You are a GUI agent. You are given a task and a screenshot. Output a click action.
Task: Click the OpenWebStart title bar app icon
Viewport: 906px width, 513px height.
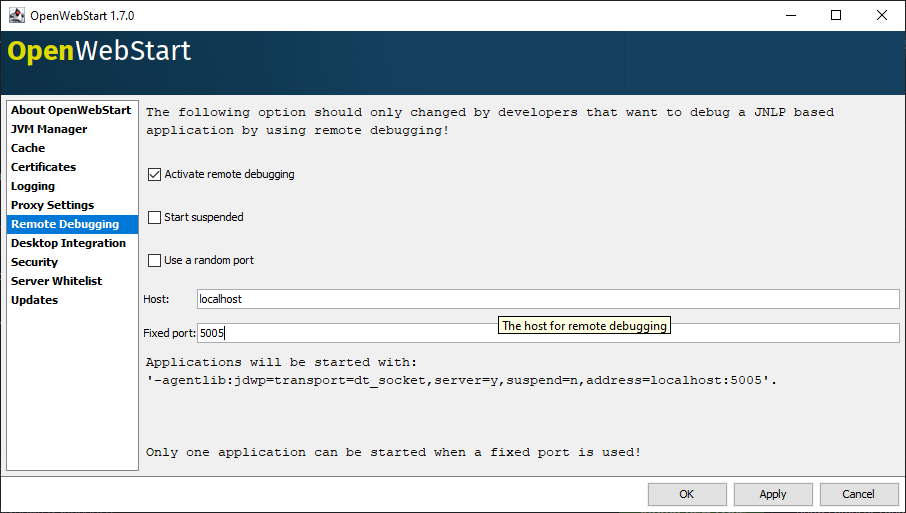(x=17, y=15)
